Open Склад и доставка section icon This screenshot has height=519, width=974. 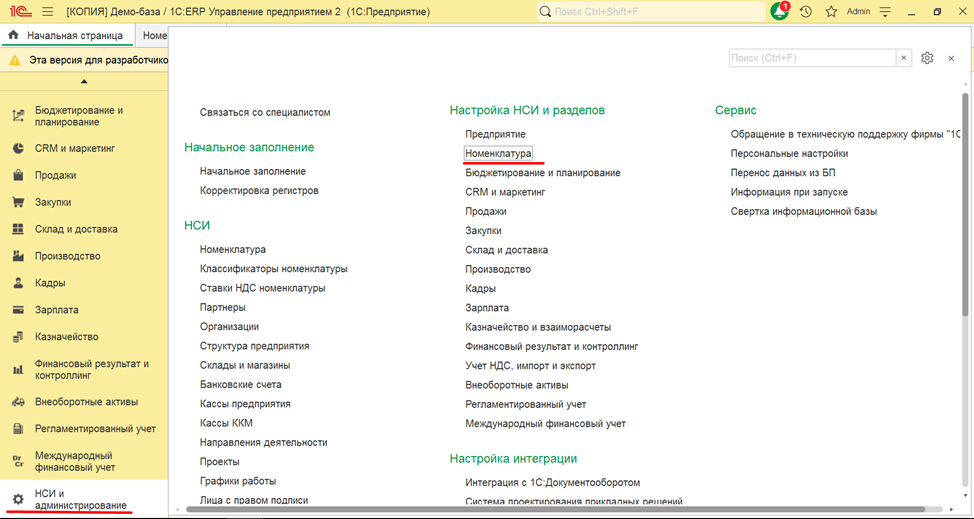pyautogui.click(x=18, y=229)
